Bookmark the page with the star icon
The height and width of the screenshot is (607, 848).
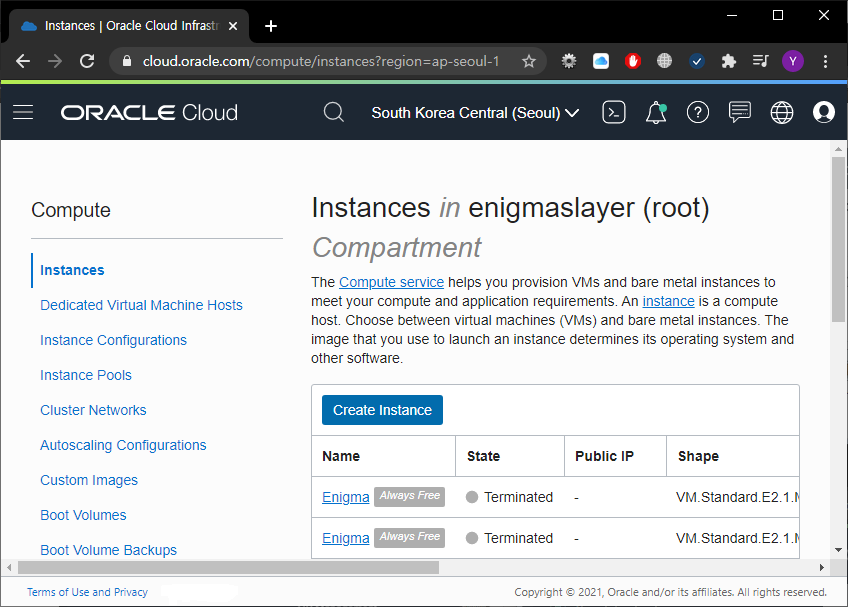pyautogui.click(x=529, y=61)
